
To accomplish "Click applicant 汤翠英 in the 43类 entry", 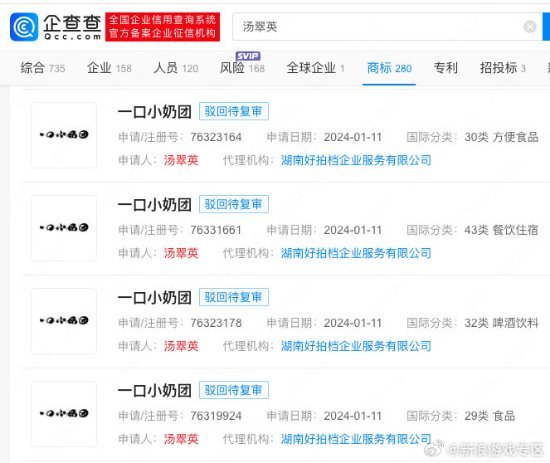I will pyautogui.click(x=181, y=253).
